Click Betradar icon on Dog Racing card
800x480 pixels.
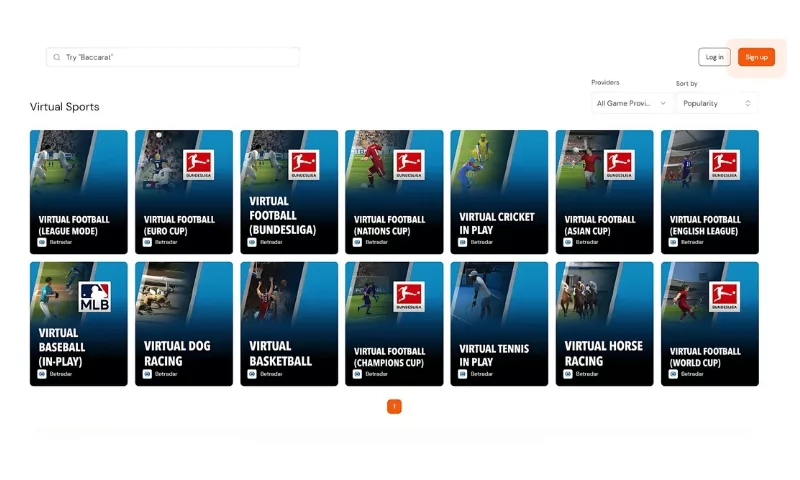pos(147,374)
